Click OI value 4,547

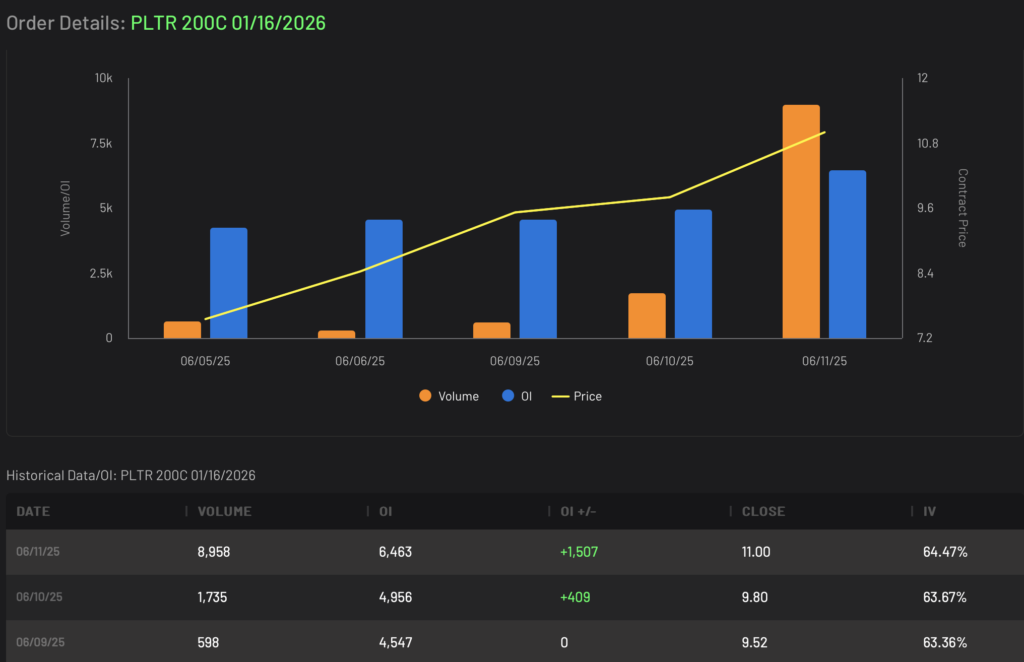395,642
